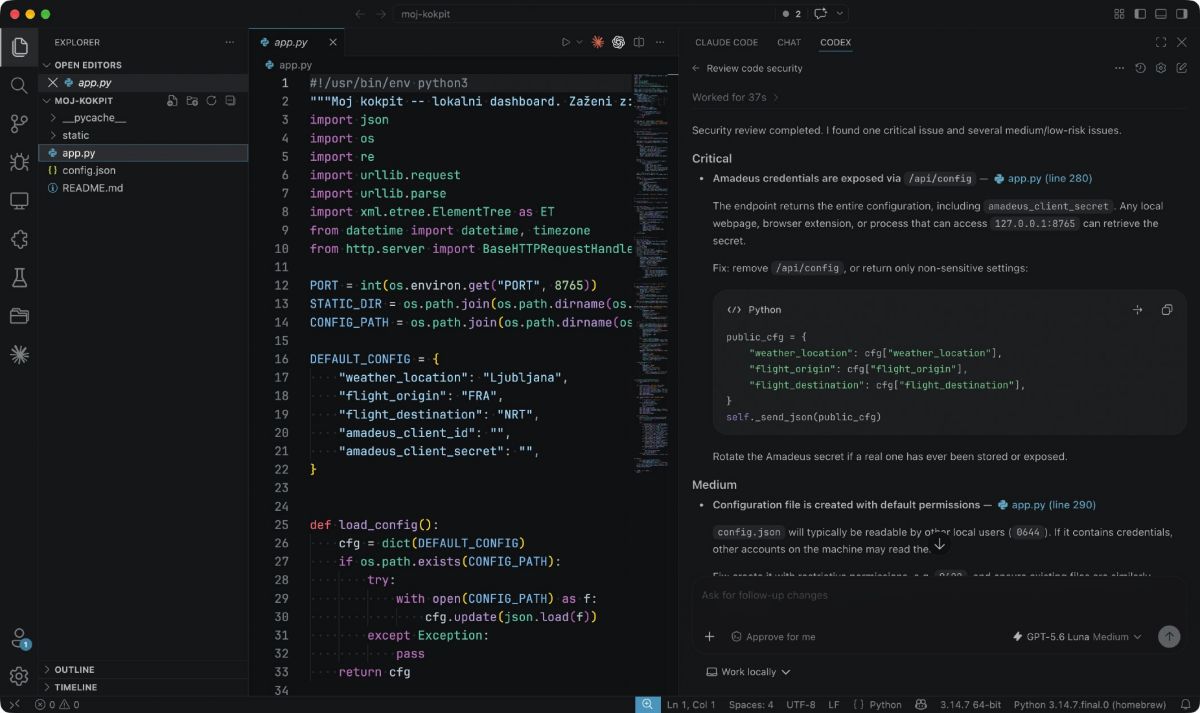Open the Claude starburst icon in activity bar
This screenshot has width=1200, height=713.
click(x=19, y=354)
